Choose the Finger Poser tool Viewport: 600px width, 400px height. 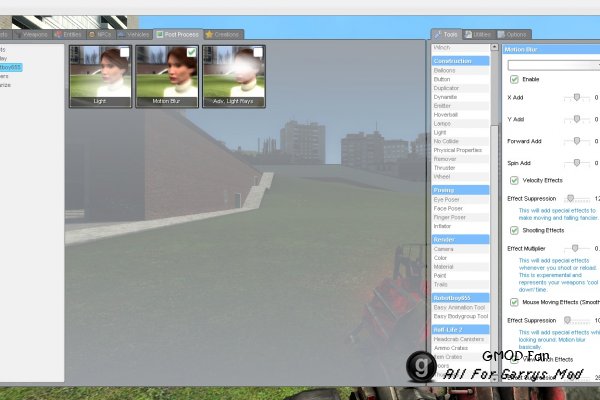(x=461, y=217)
